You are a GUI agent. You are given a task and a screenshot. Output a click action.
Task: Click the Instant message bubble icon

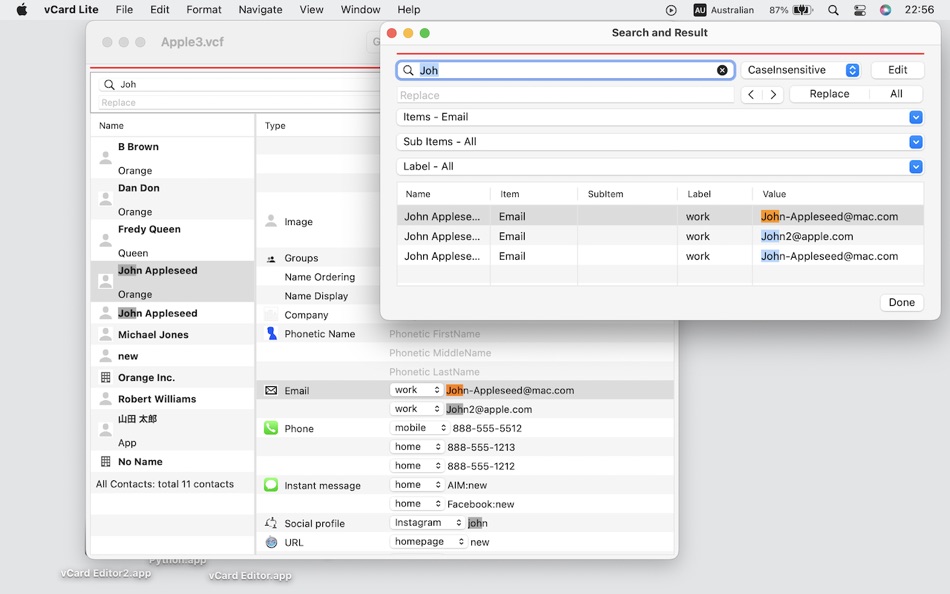[271, 485]
